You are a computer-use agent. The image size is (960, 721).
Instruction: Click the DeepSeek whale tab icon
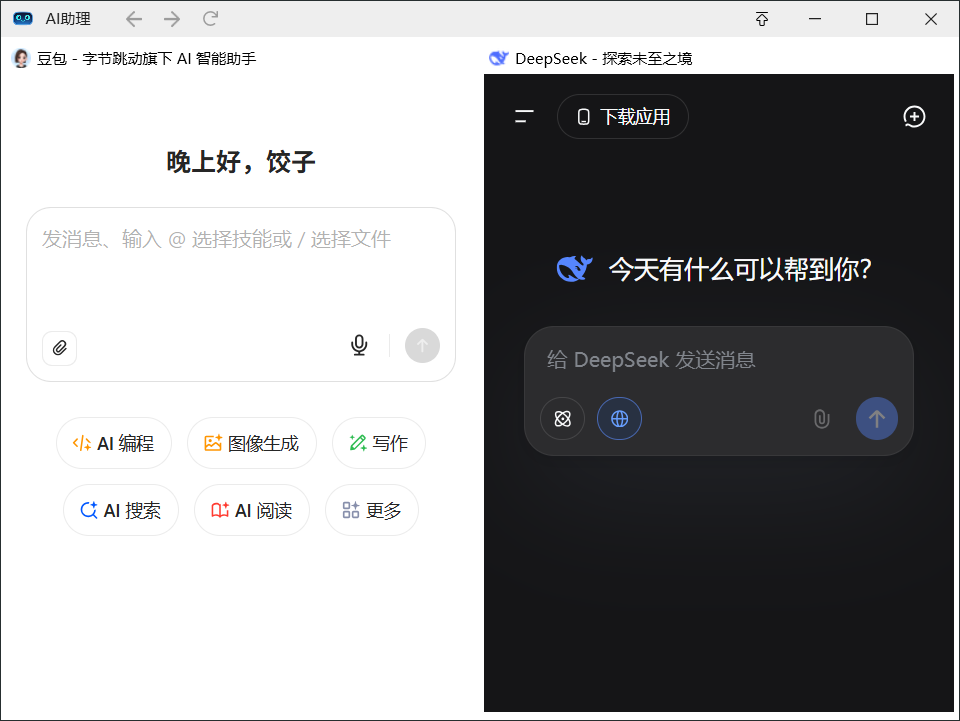pos(498,58)
